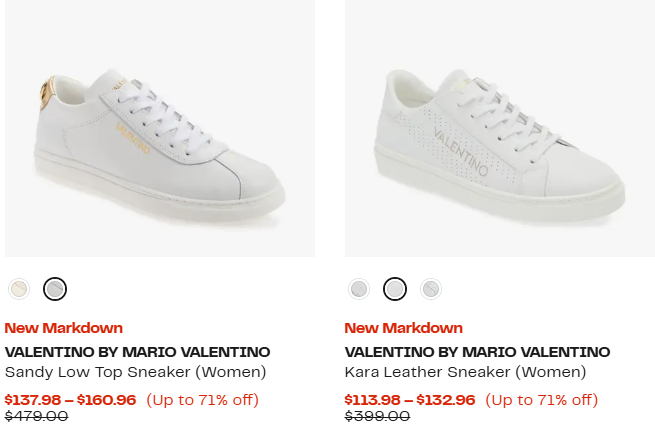Click New Markdown label on Kara sneaker
Image resolution: width=655 pixels, height=430 pixels.
[x=404, y=328]
